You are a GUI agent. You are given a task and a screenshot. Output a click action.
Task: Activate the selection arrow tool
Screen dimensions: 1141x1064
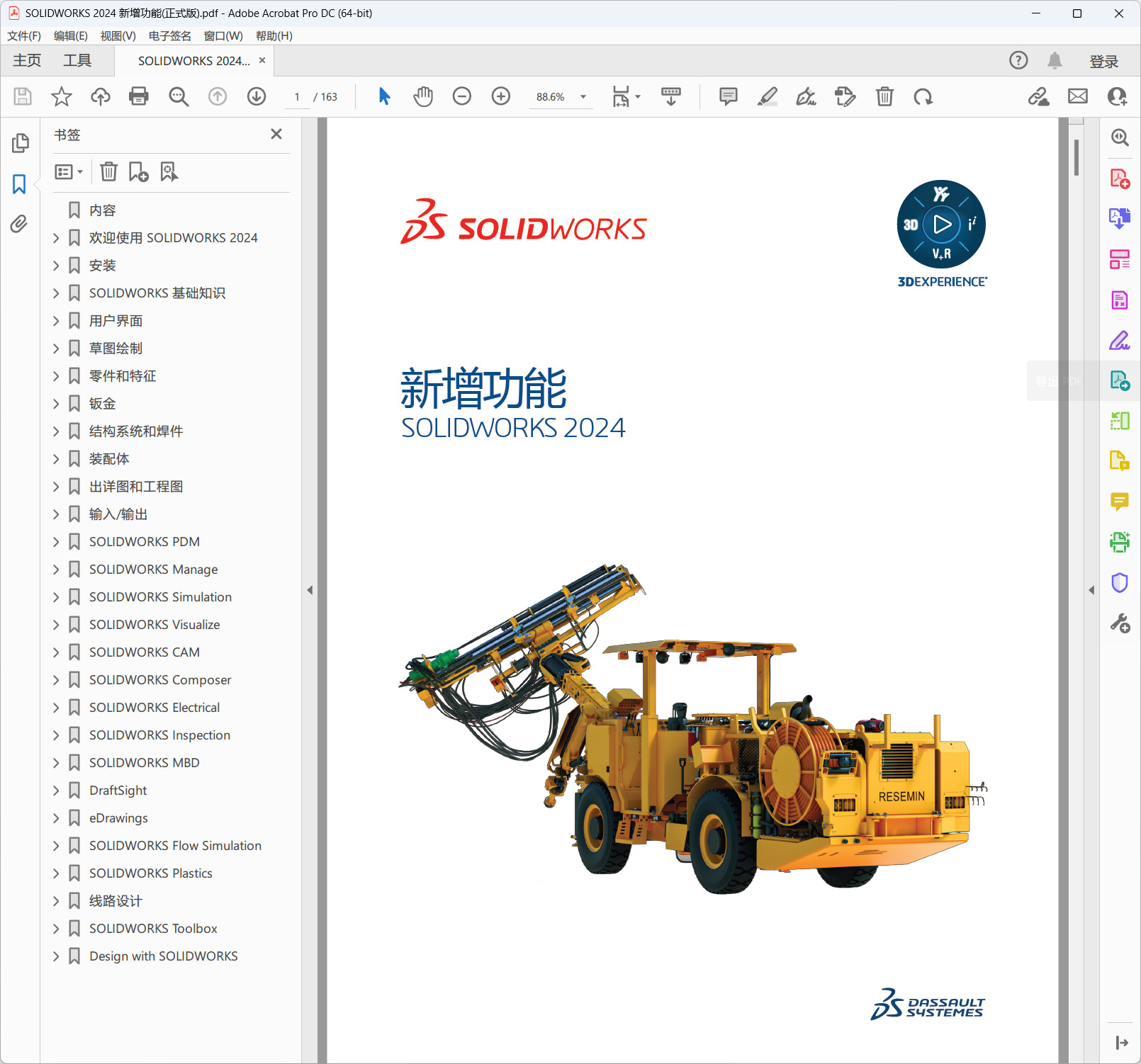pyautogui.click(x=384, y=96)
